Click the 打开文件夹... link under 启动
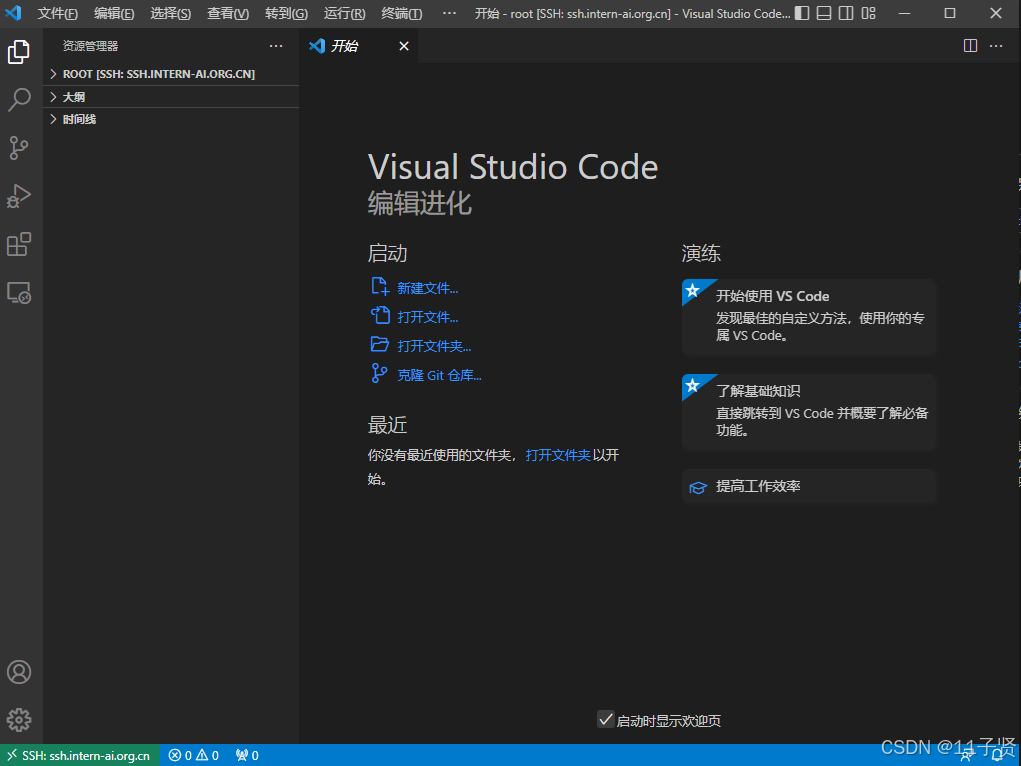Viewport: 1021px width, 766px height. click(x=434, y=346)
